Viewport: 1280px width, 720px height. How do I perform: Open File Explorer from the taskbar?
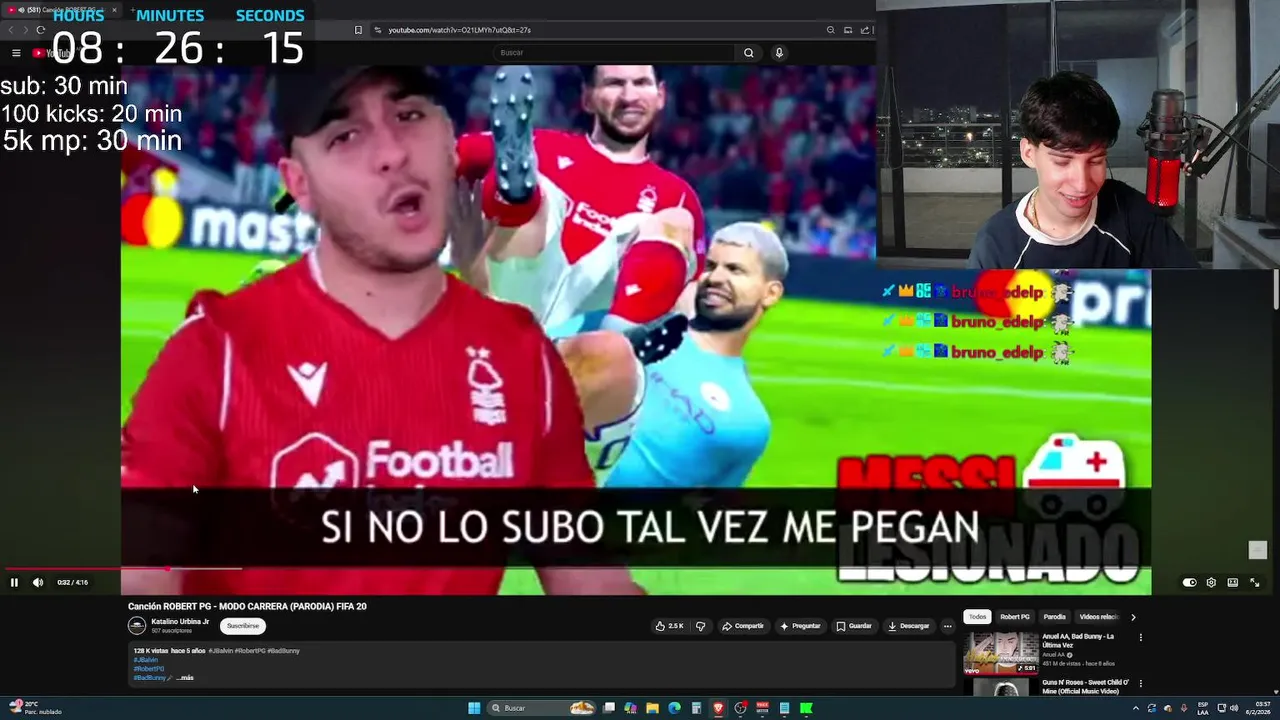[652, 708]
